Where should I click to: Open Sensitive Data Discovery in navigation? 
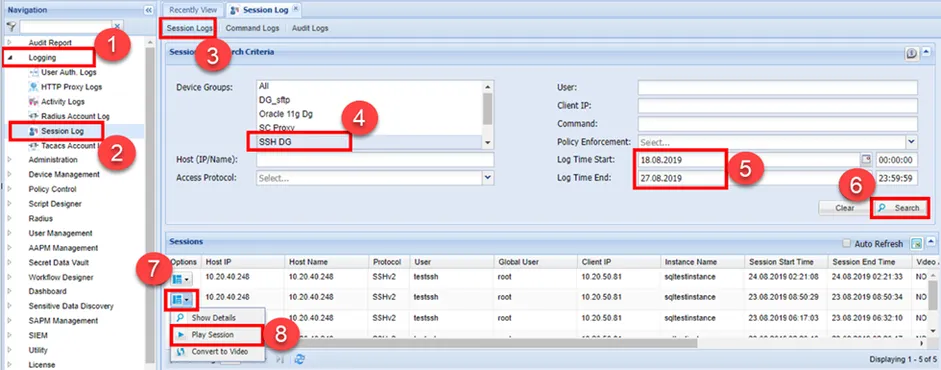coord(71,306)
